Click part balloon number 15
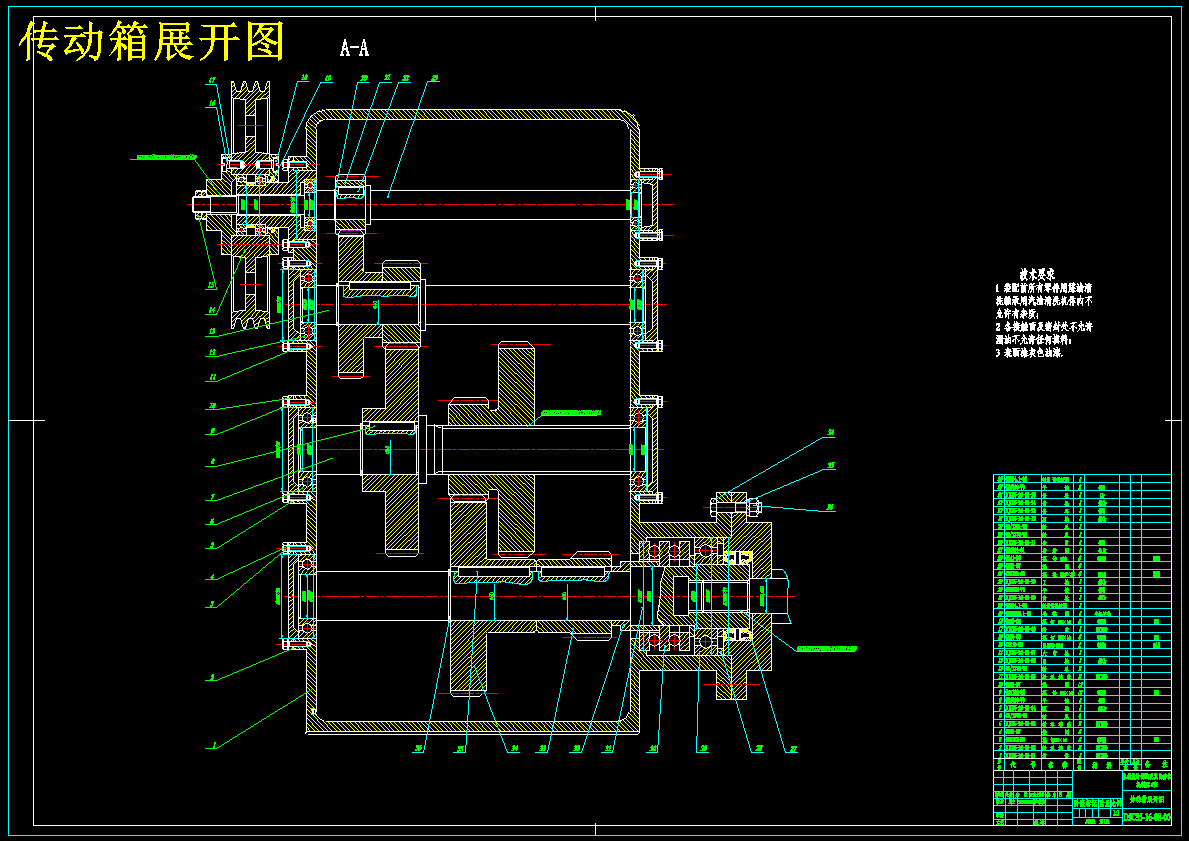This screenshot has width=1189, height=841. [x=212, y=286]
